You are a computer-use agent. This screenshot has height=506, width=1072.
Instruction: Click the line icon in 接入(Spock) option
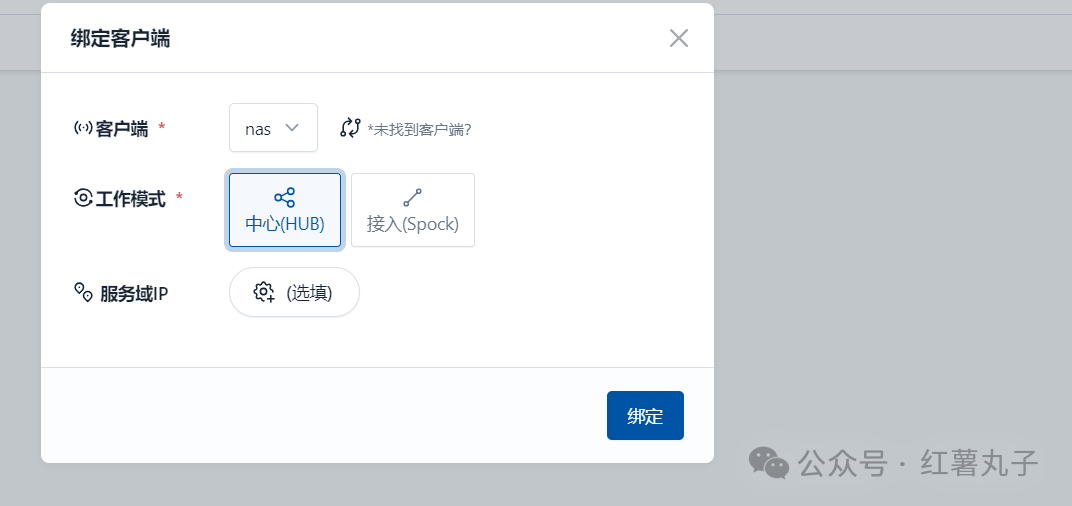[412, 198]
